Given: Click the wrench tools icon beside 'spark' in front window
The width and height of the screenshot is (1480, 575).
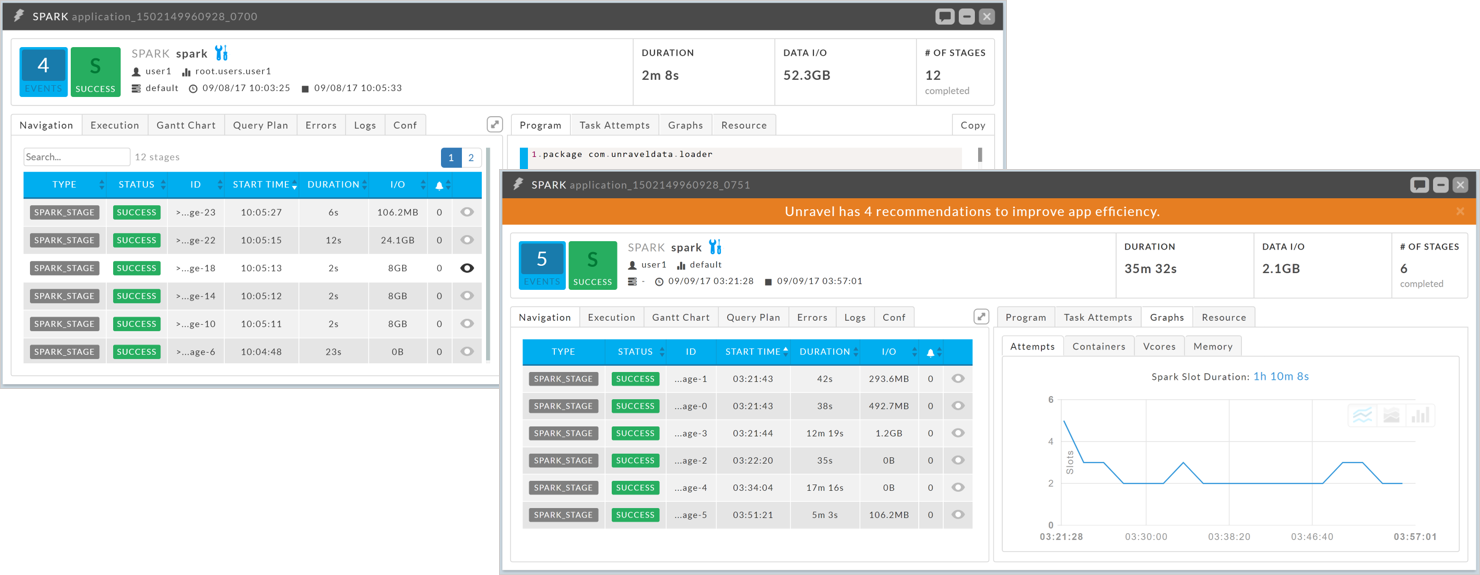Looking at the screenshot, I should 715,247.
